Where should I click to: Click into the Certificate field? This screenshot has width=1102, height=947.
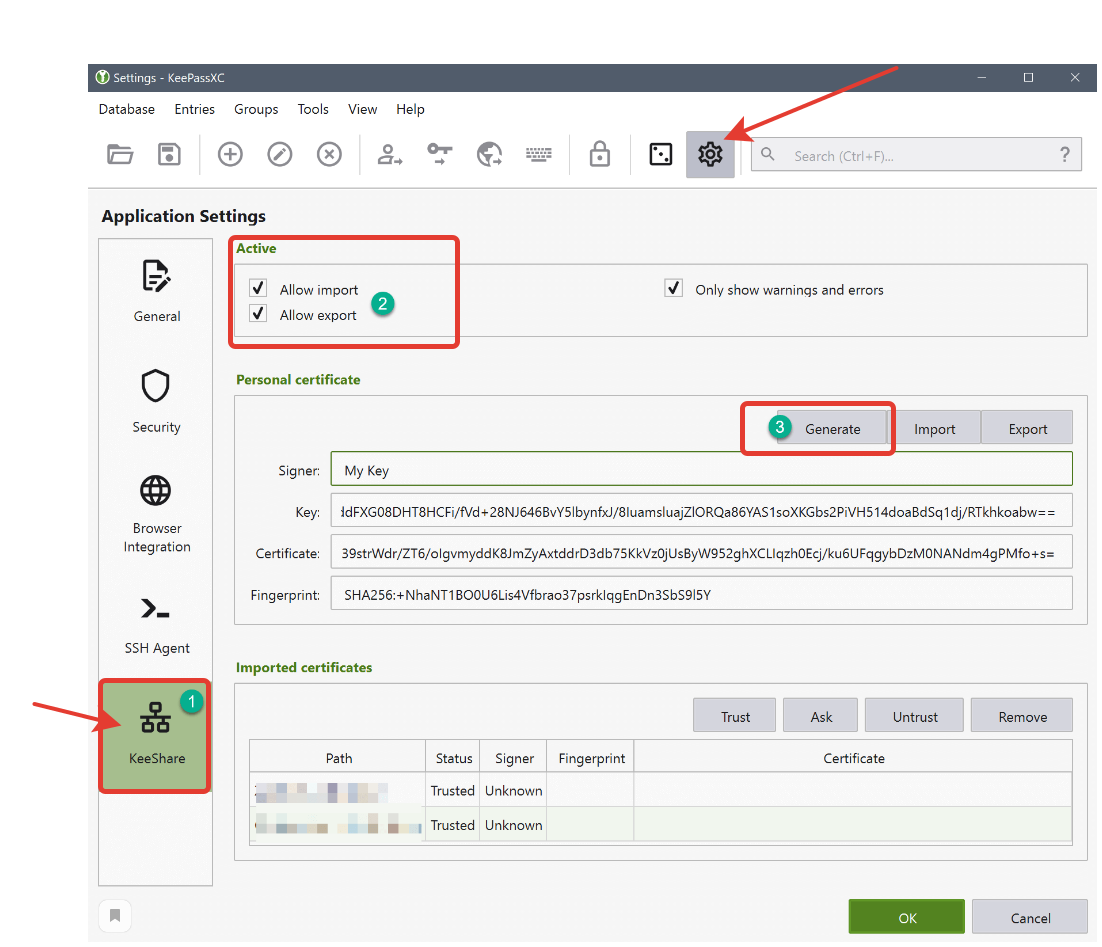click(x=701, y=553)
